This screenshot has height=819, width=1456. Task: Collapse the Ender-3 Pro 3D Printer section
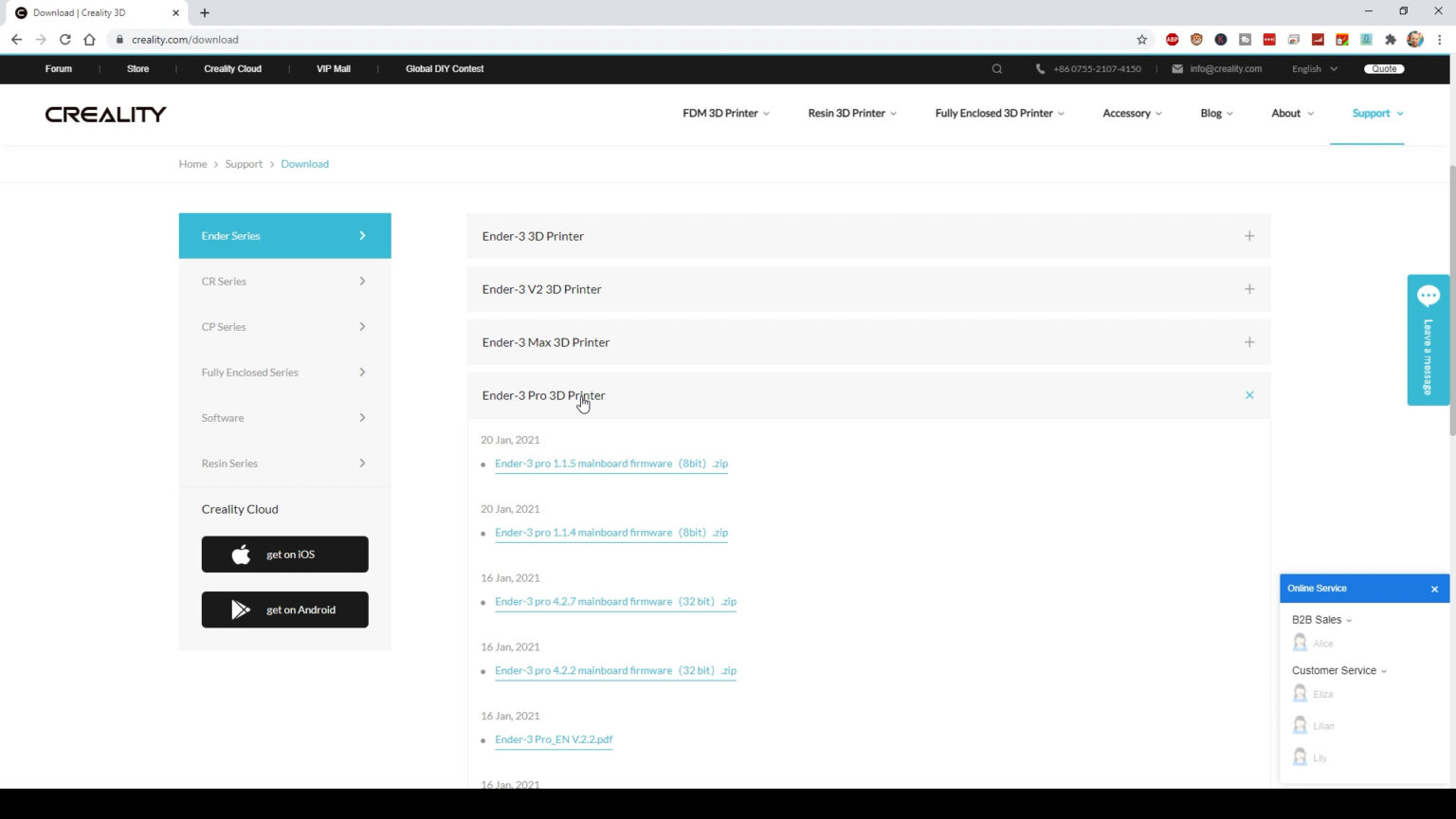point(1248,395)
